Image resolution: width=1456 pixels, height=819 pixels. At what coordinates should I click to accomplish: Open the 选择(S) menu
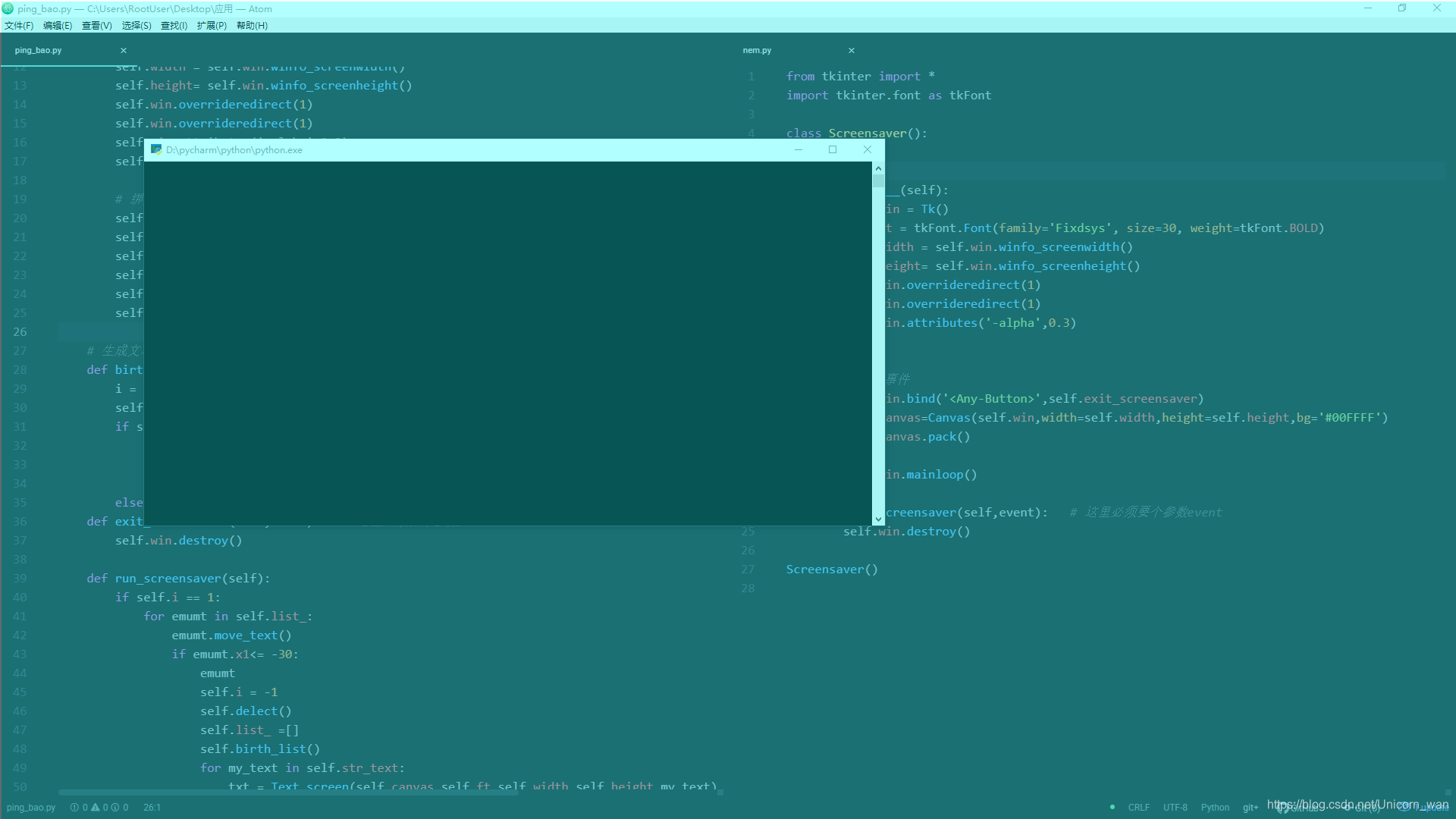pos(136,26)
